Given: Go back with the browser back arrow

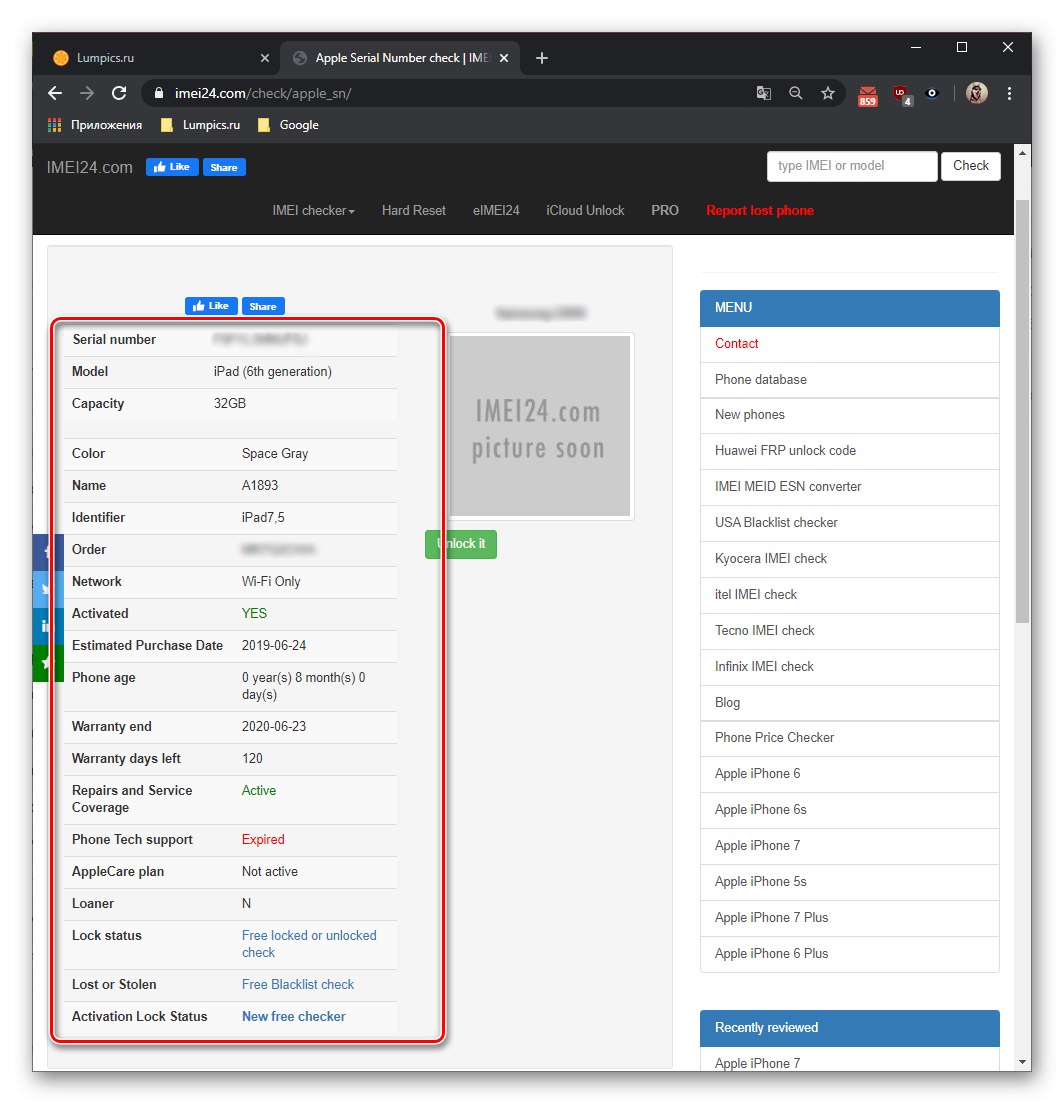Looking at the screenshot, I should pos(55,93).
